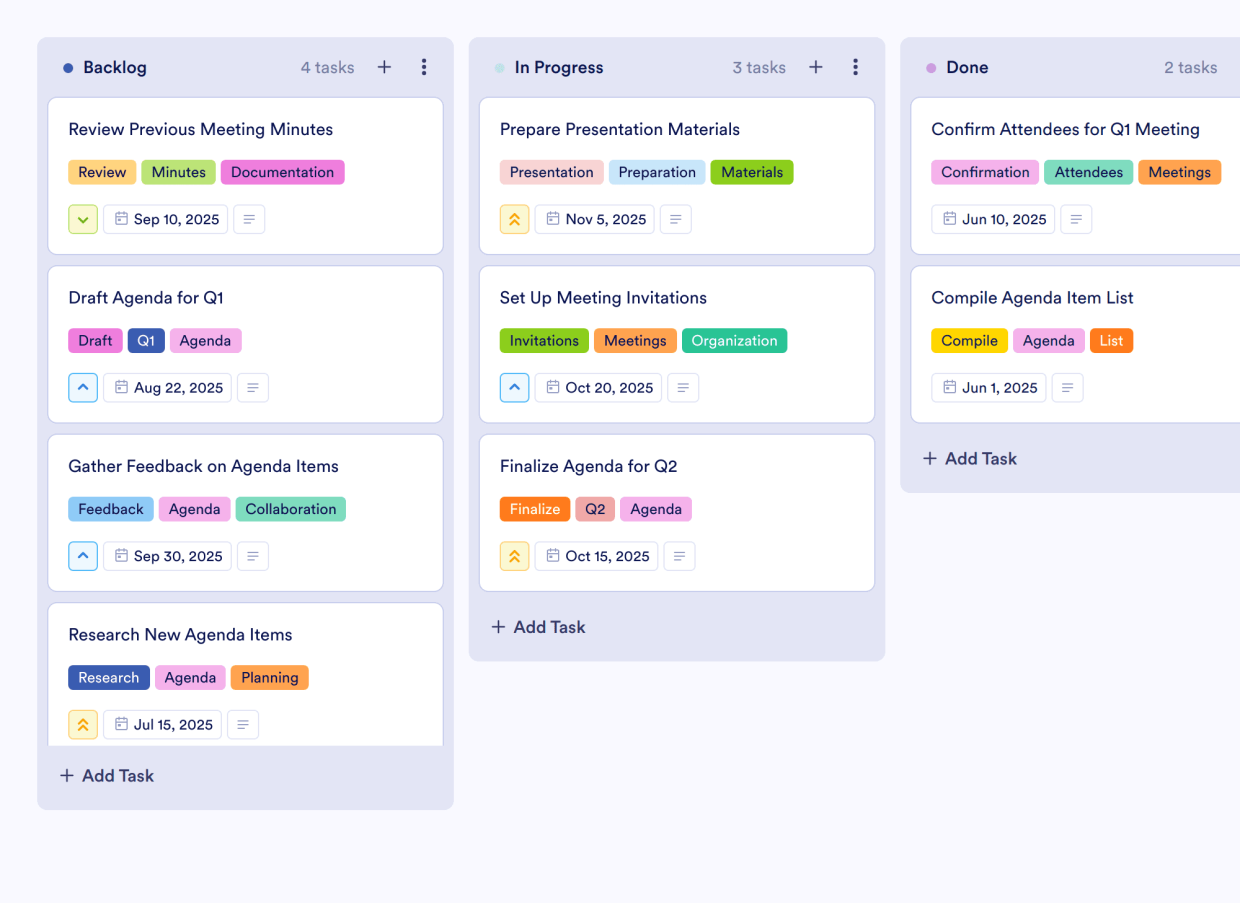Click description icon on Draft Agenda for Q1
Screen dimensions: 1240x903
[253, 388]
